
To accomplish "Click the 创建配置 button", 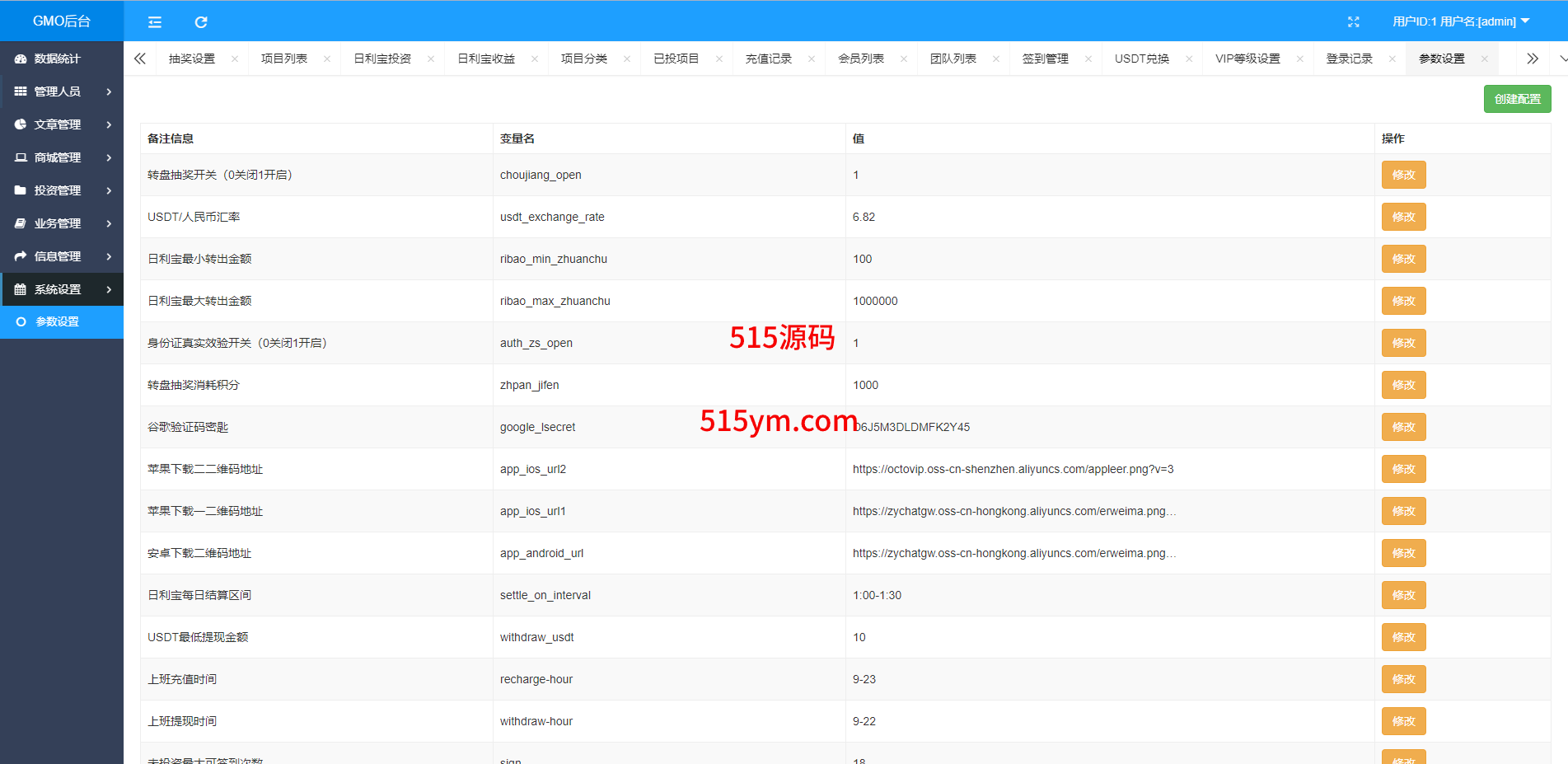I will coord(1517,99).
